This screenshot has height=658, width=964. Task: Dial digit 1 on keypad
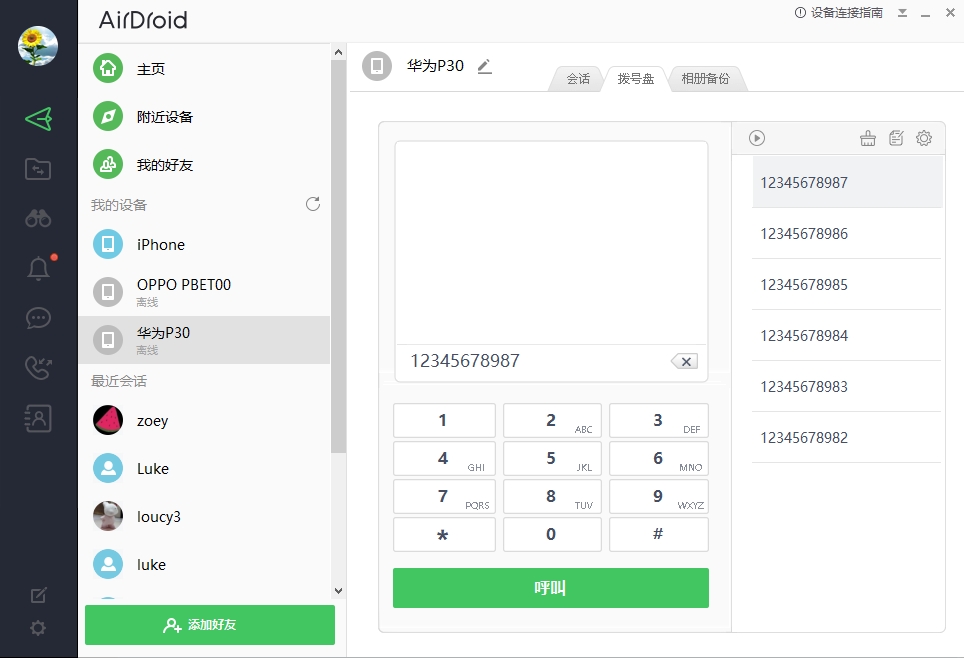coord(444,421)
